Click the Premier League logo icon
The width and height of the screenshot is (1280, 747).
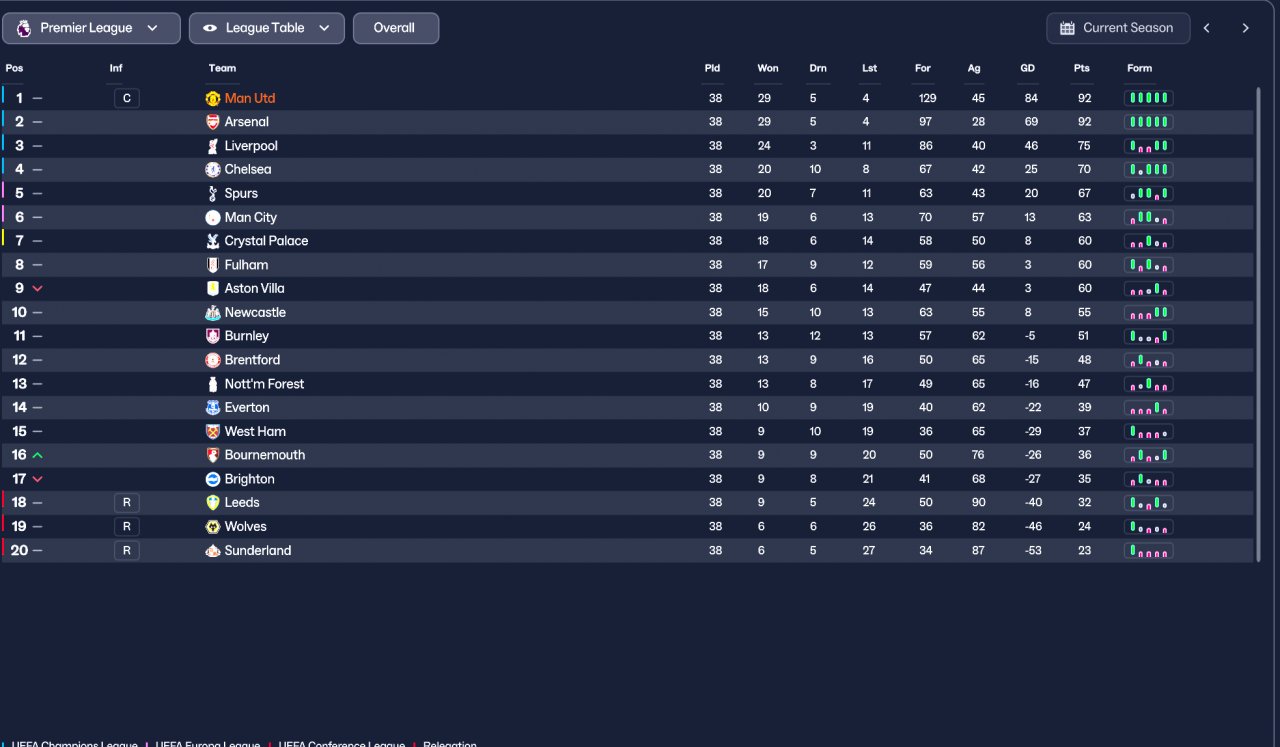point(24,28)
